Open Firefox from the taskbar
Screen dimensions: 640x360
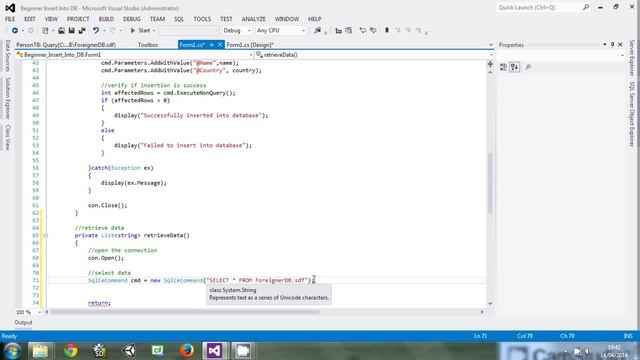pyautogui.click(x=187, y=351)
